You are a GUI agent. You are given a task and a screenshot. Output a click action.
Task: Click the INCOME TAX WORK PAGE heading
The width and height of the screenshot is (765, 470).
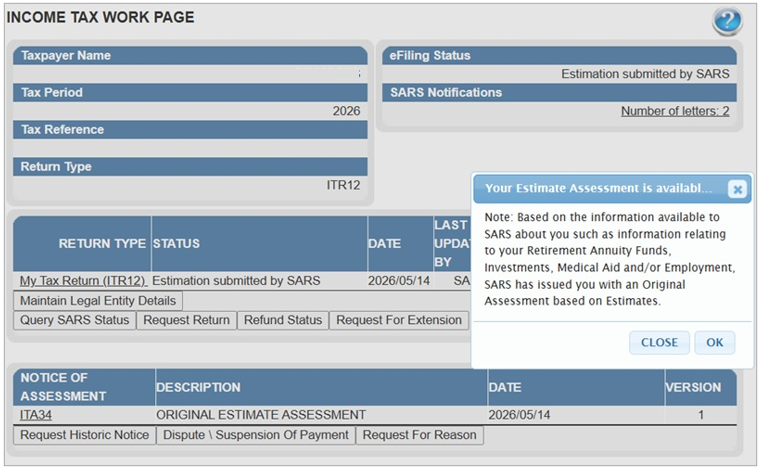pyautogui.click(x=101, y=17)
